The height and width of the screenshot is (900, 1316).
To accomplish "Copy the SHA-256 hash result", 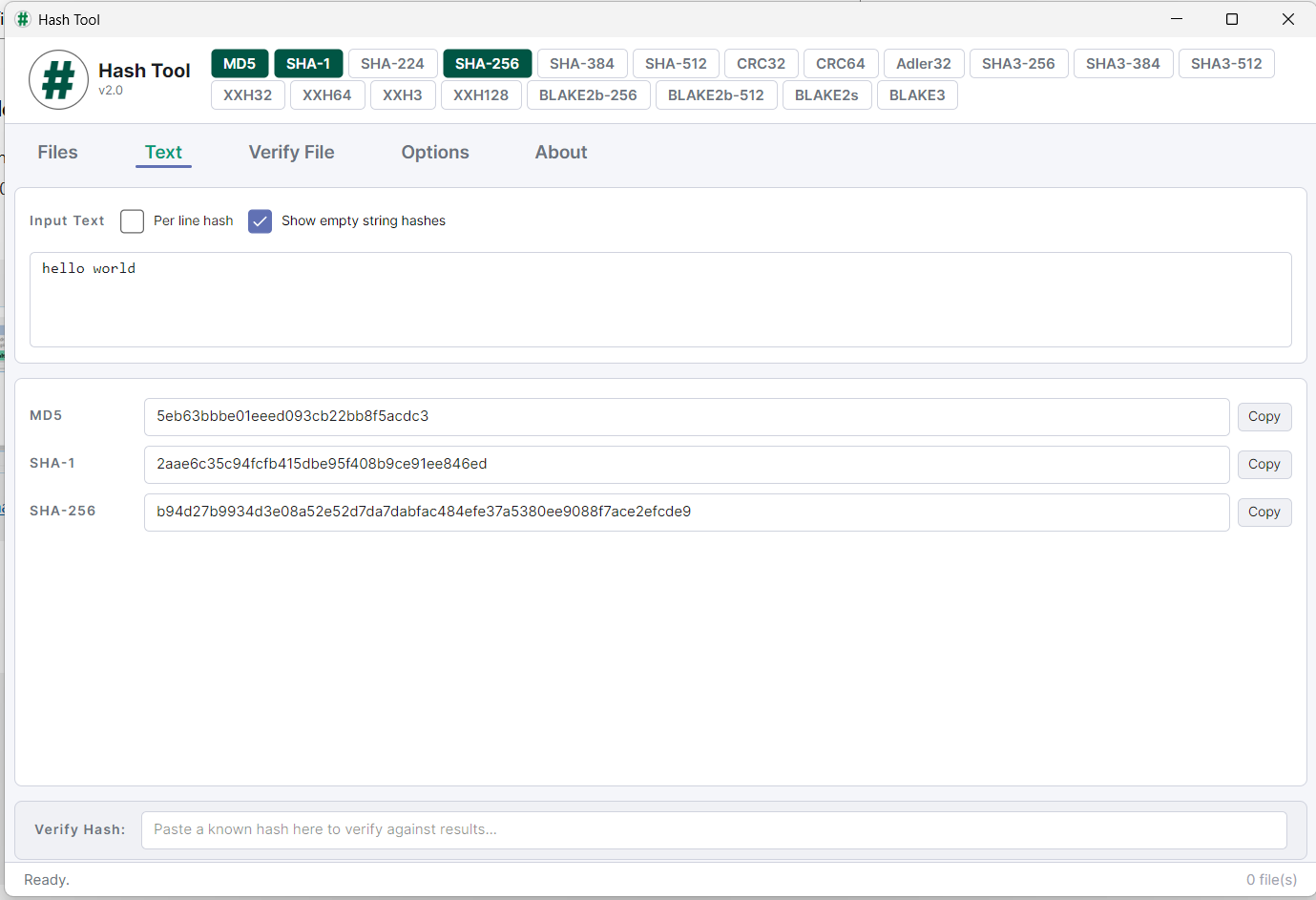I will point(1264,512).
